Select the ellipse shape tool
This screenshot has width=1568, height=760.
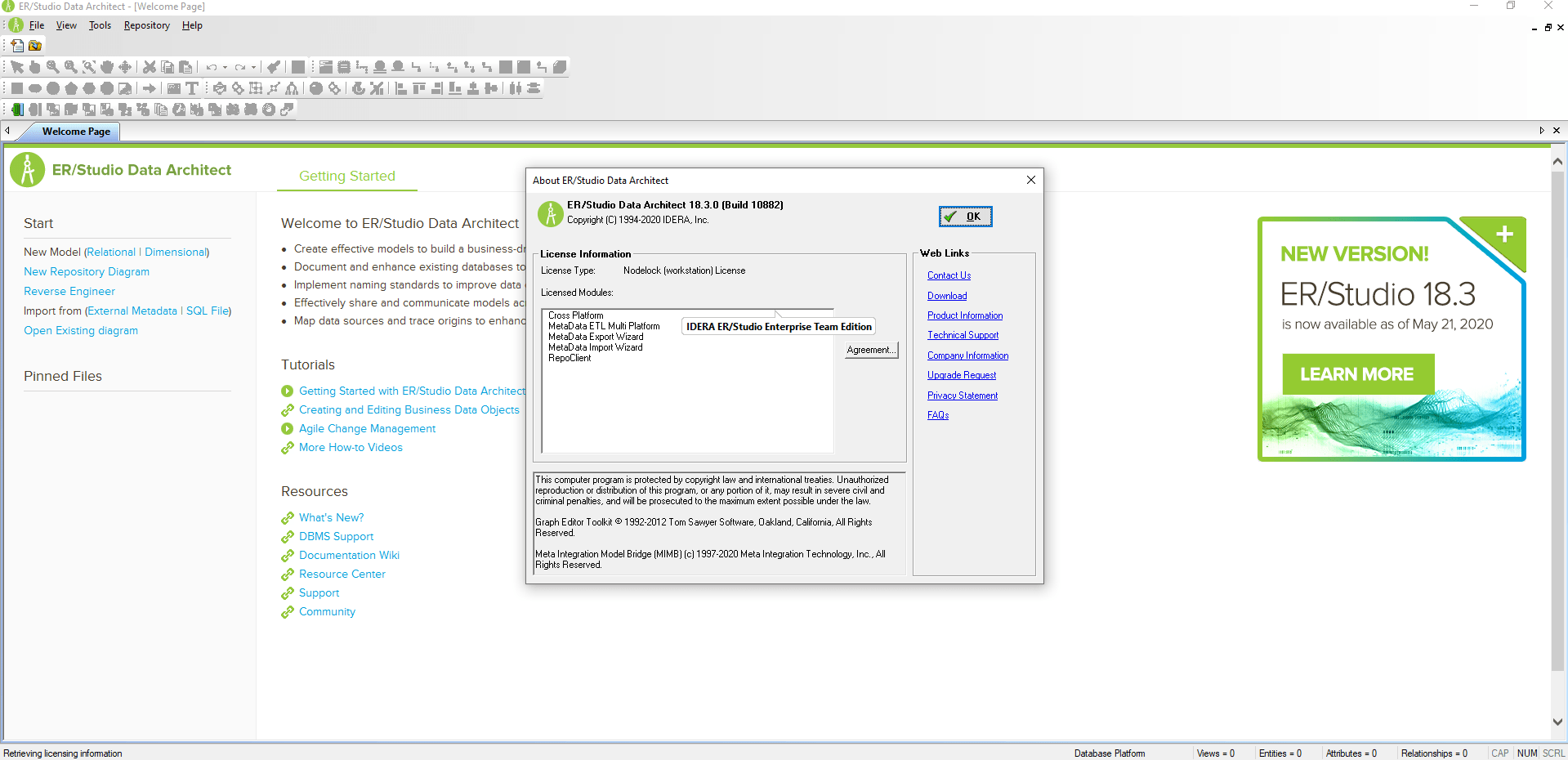coord(35,88)
